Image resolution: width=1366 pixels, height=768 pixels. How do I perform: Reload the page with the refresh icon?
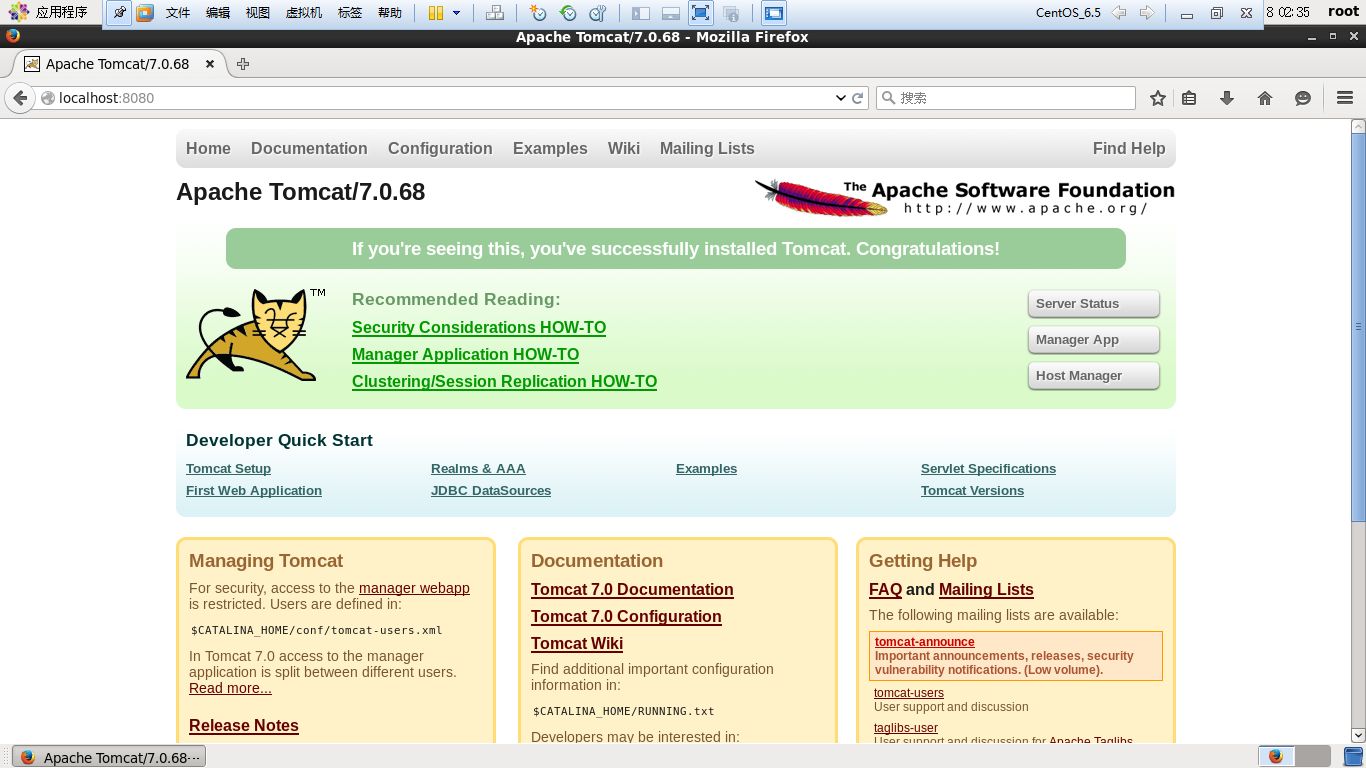(857, 98)
